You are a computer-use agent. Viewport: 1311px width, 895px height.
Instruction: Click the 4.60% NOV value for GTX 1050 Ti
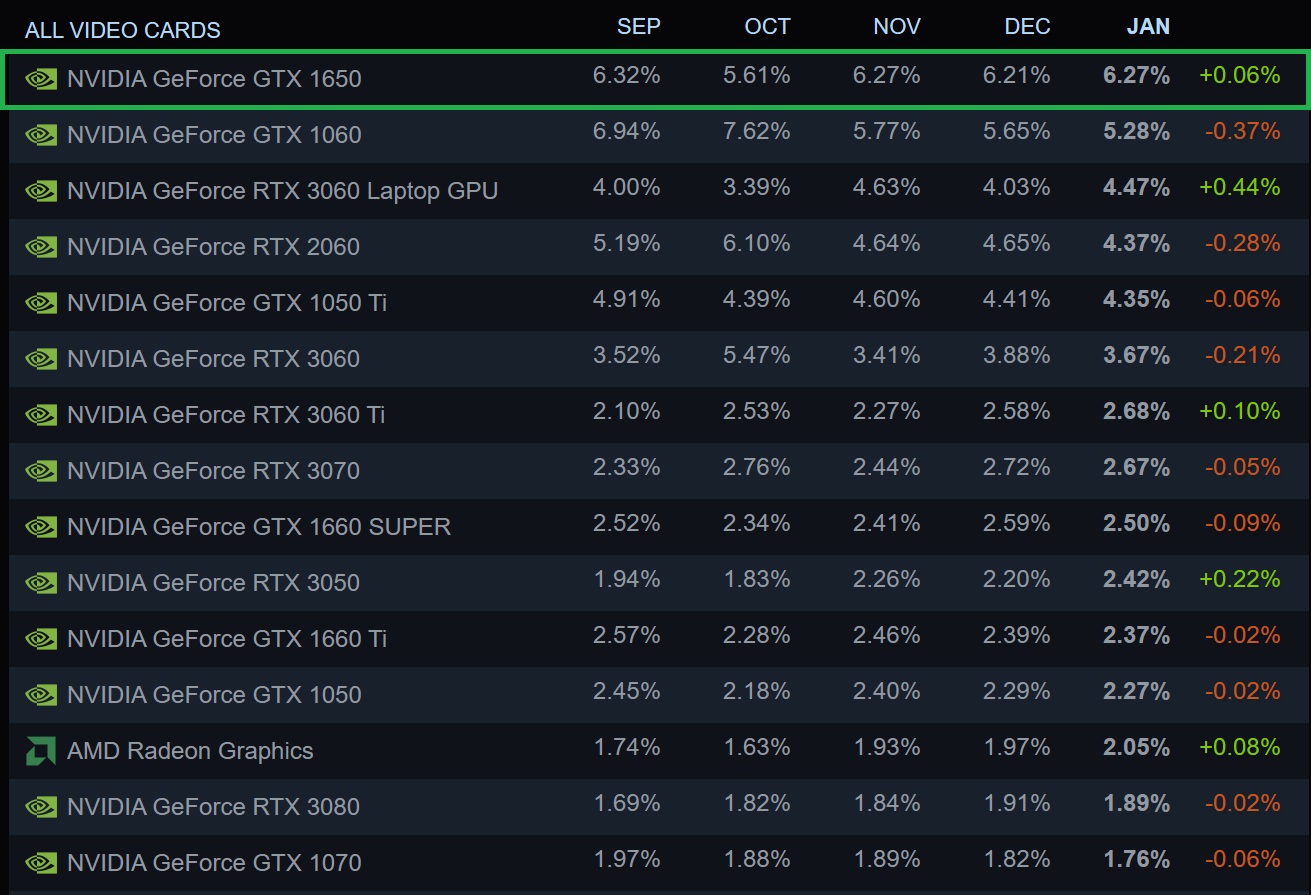click(887, 299)
